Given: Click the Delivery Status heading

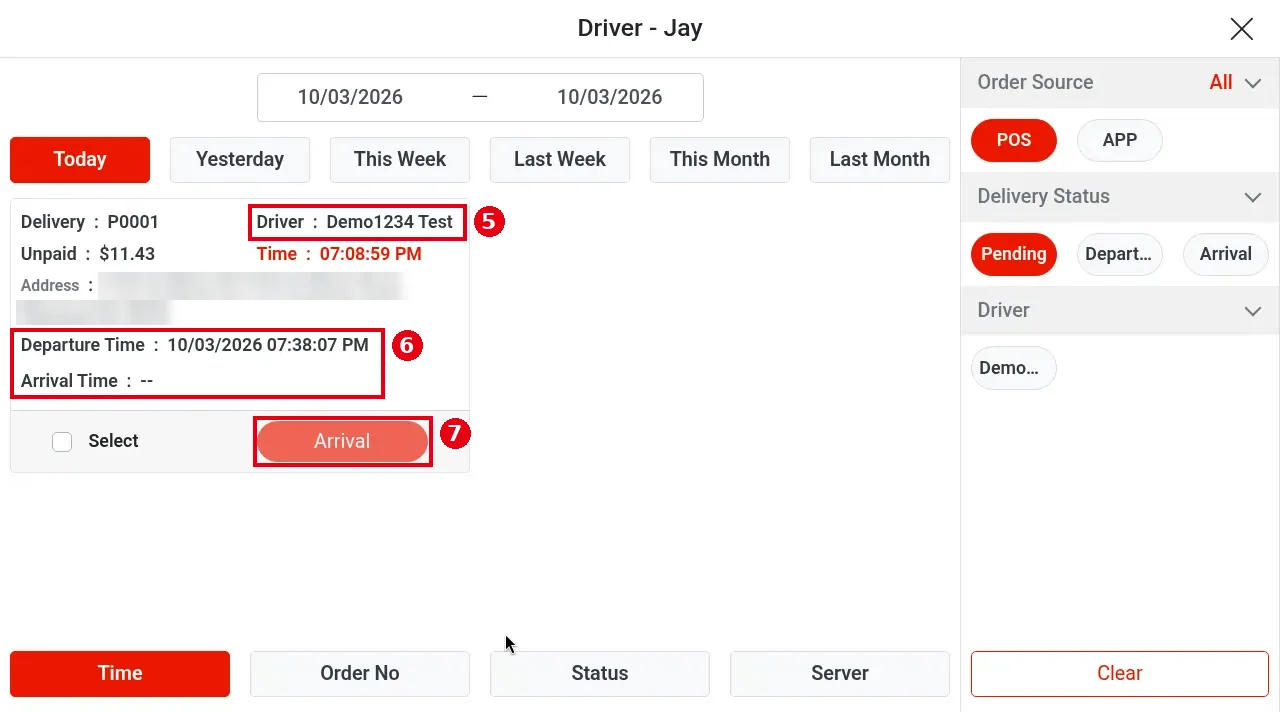Looking at the screenshot, I should click(1043, 197).
